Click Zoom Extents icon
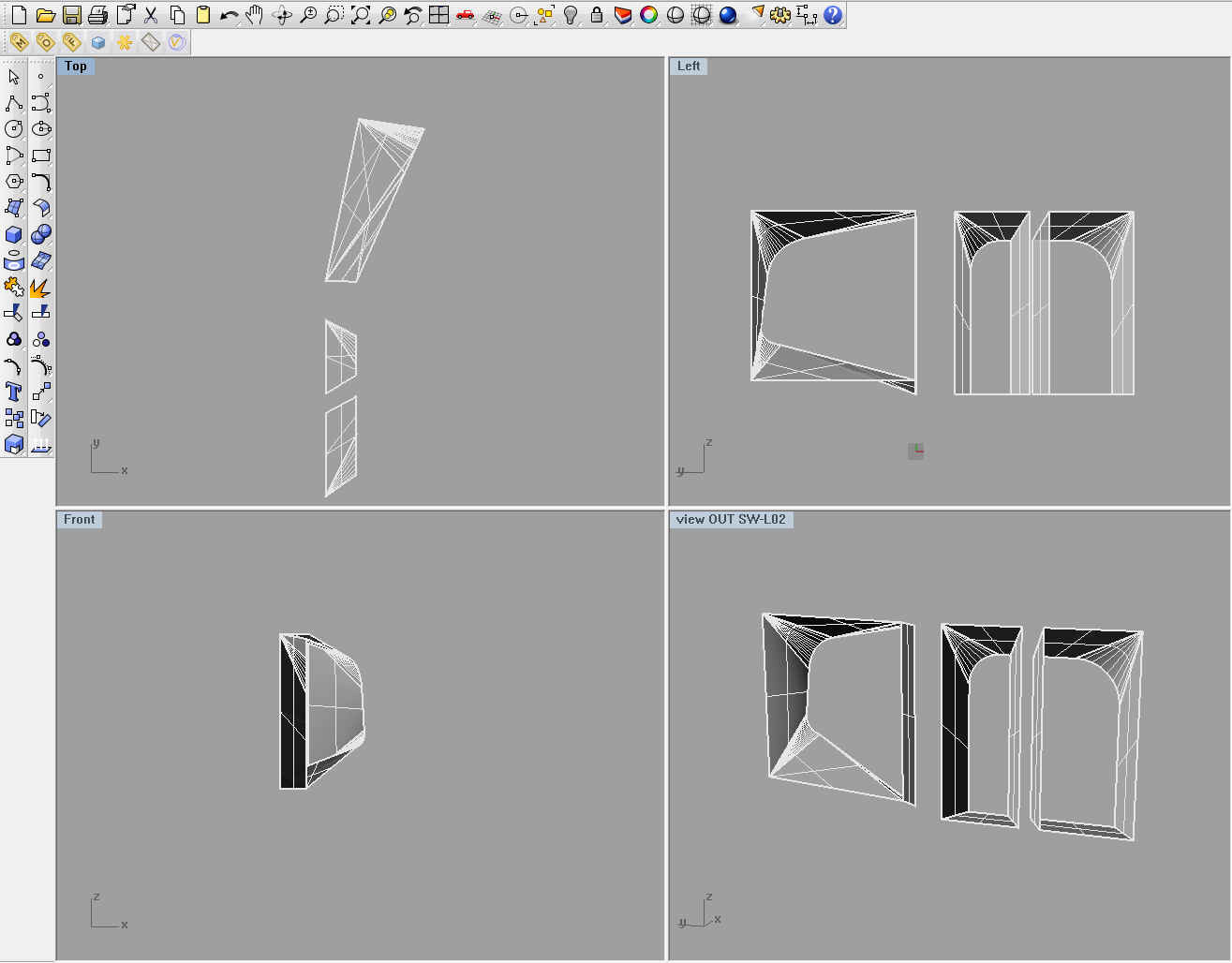This screenshot has height=963, width=1232. click(360, 15)
